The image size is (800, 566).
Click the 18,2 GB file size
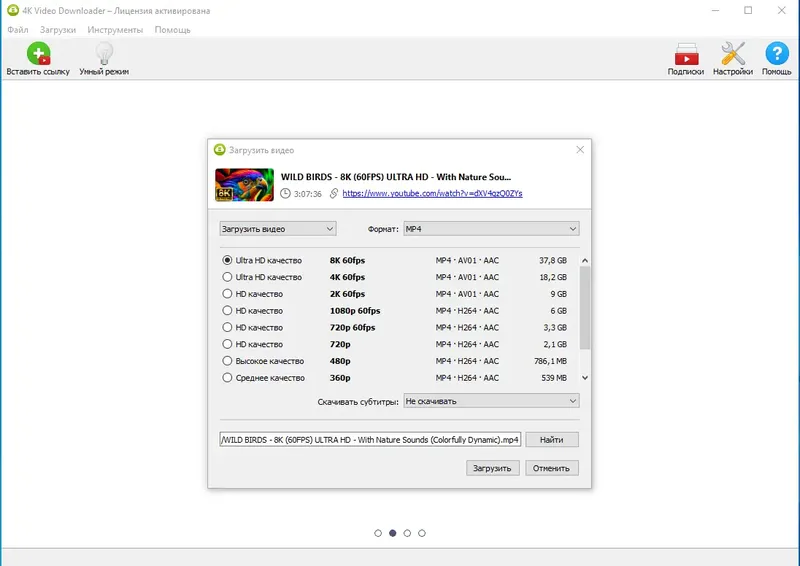pos(553,277)
